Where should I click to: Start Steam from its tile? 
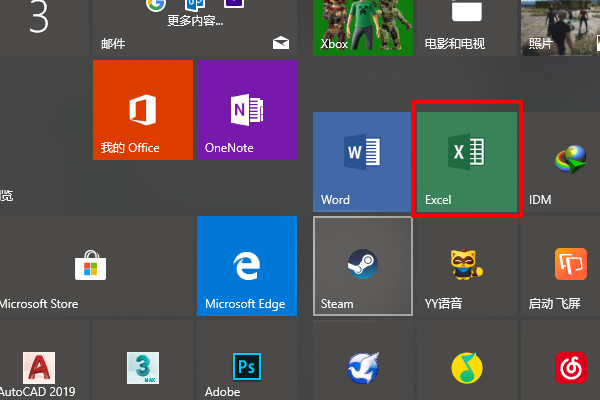(362, 266)
